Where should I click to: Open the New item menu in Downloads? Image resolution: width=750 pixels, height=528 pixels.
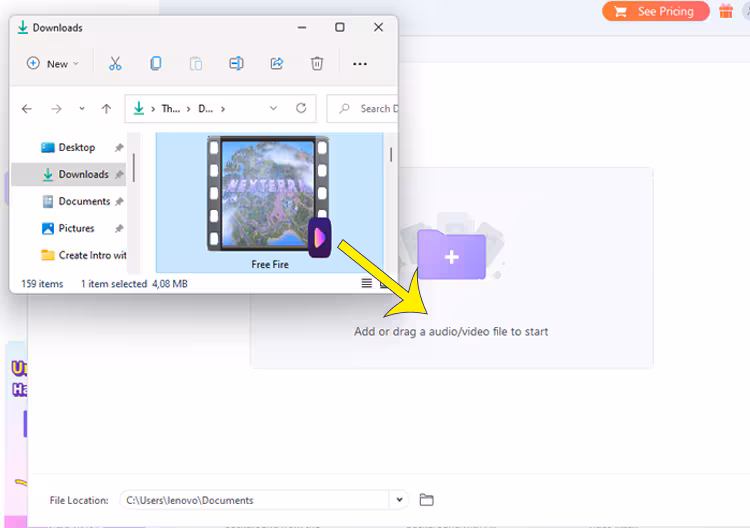coord(53,64)
